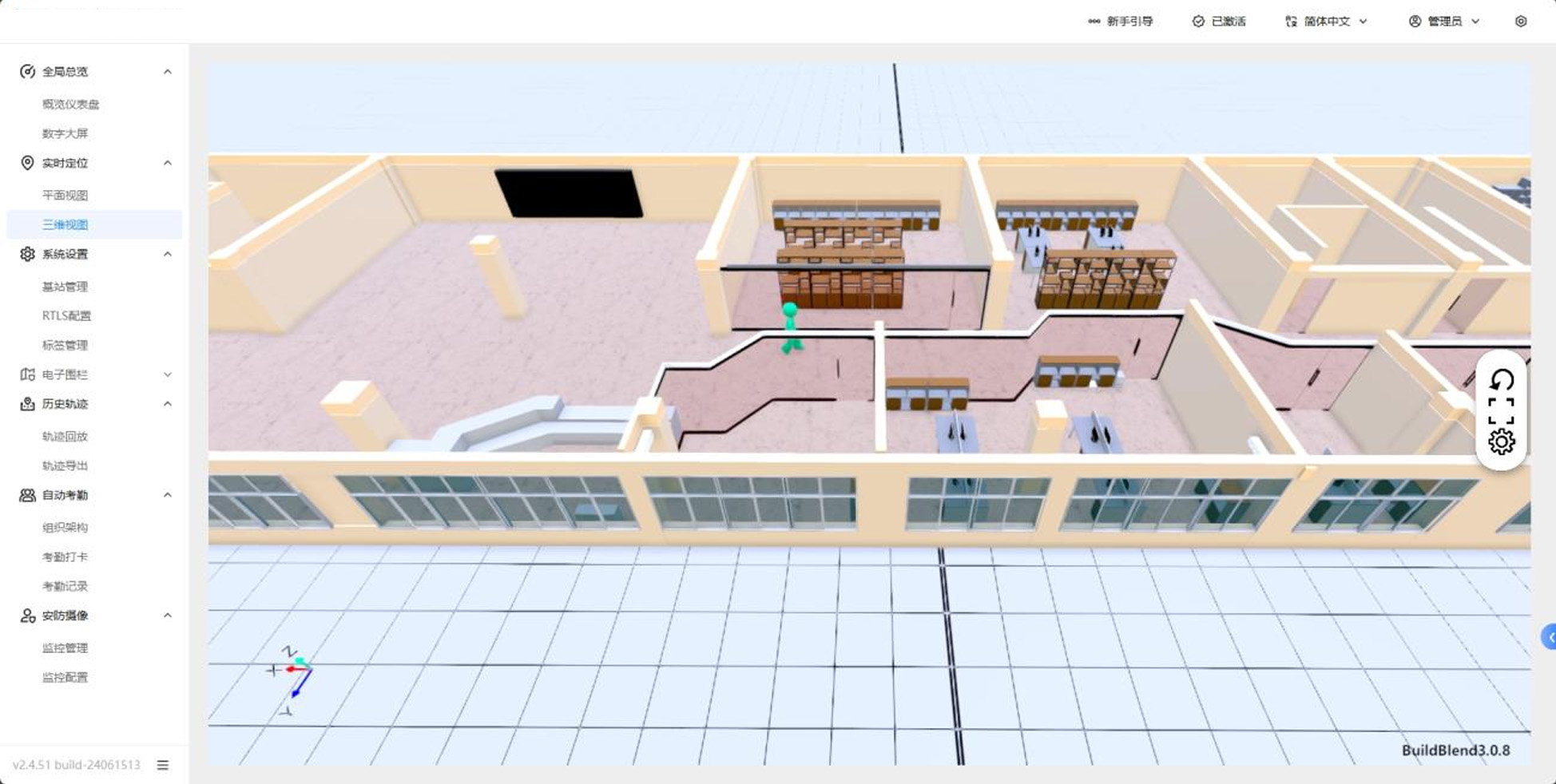Open the blue side panel arrow tab

click(1549, 637)
